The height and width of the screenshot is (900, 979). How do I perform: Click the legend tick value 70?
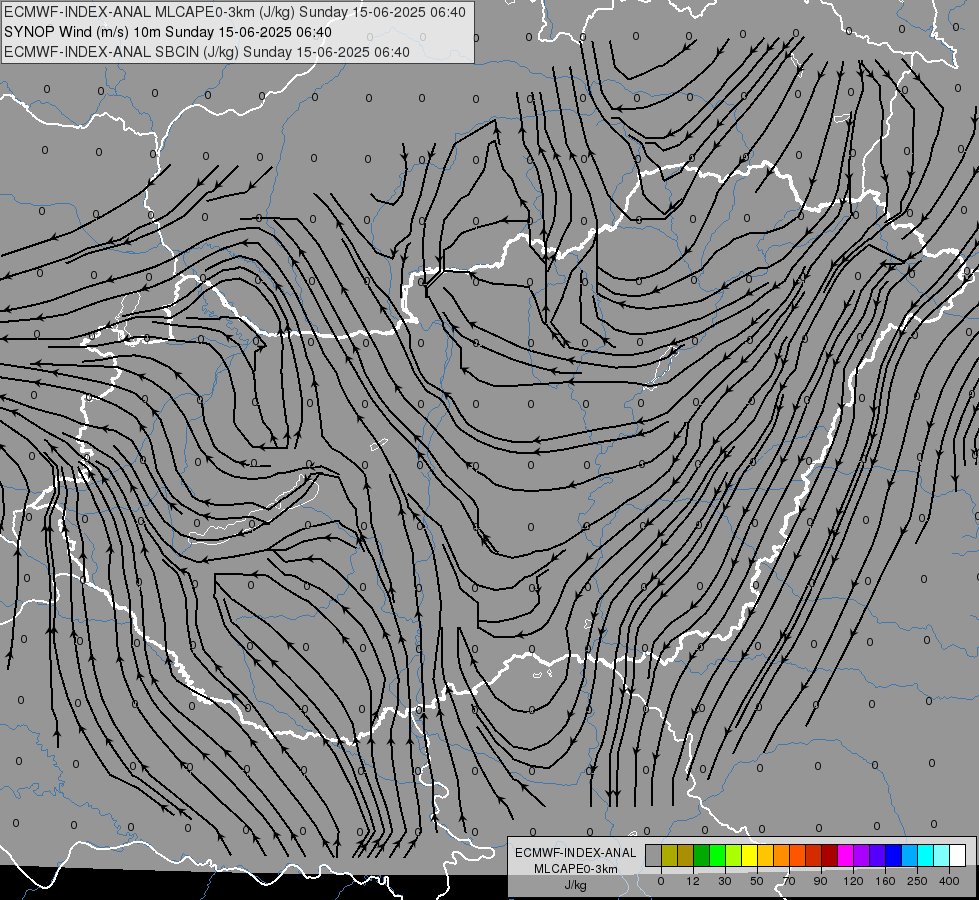pyautogui.click(x=789, y=881)
